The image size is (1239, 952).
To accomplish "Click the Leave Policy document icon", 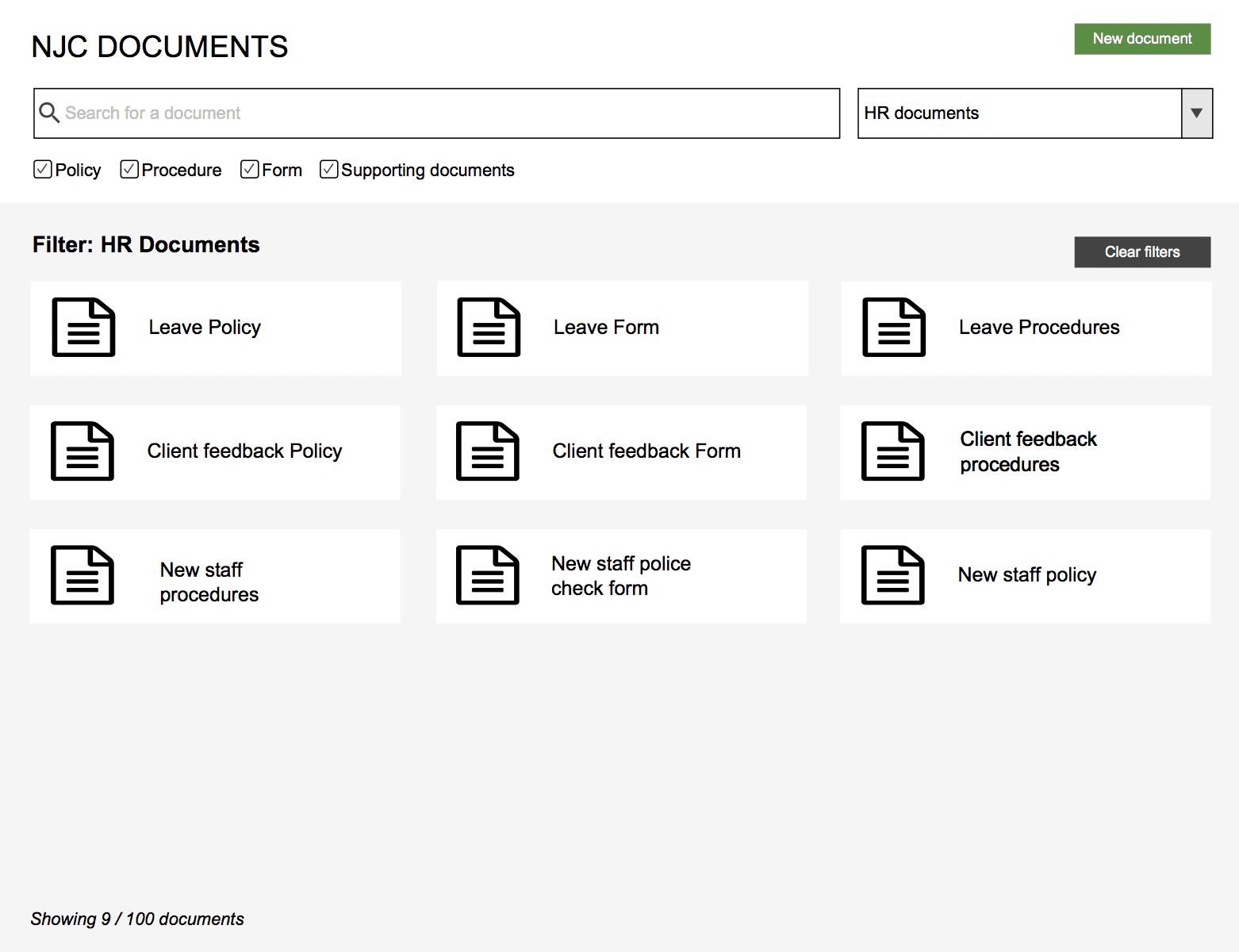I will pos(83,327).
